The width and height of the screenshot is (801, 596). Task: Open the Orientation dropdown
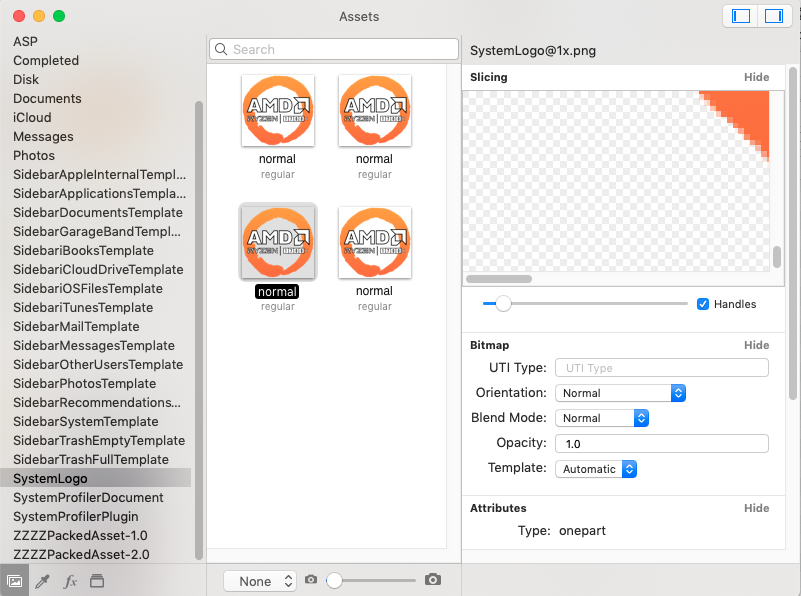coord(620,393)
